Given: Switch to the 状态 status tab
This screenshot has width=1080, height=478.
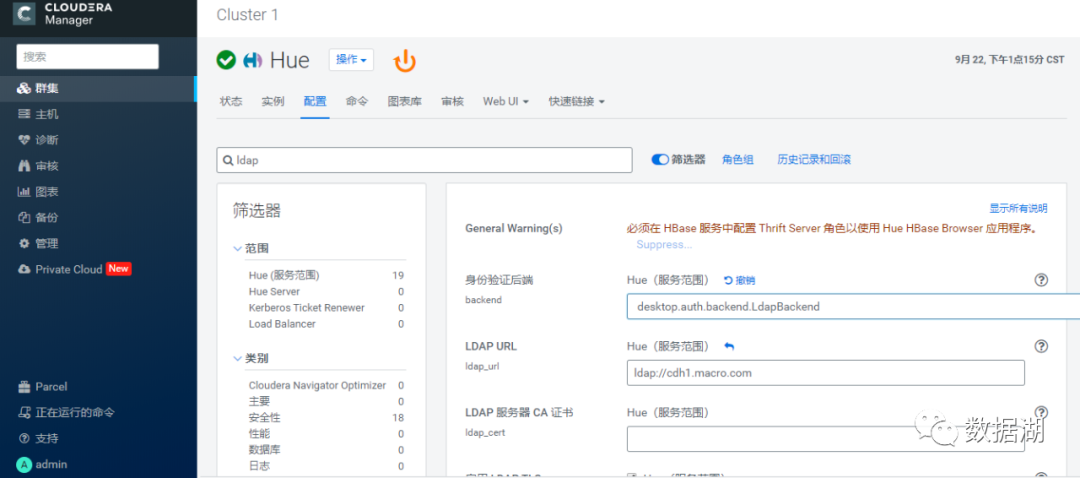Looking at the screenshot, I should [x=231, y=101].
